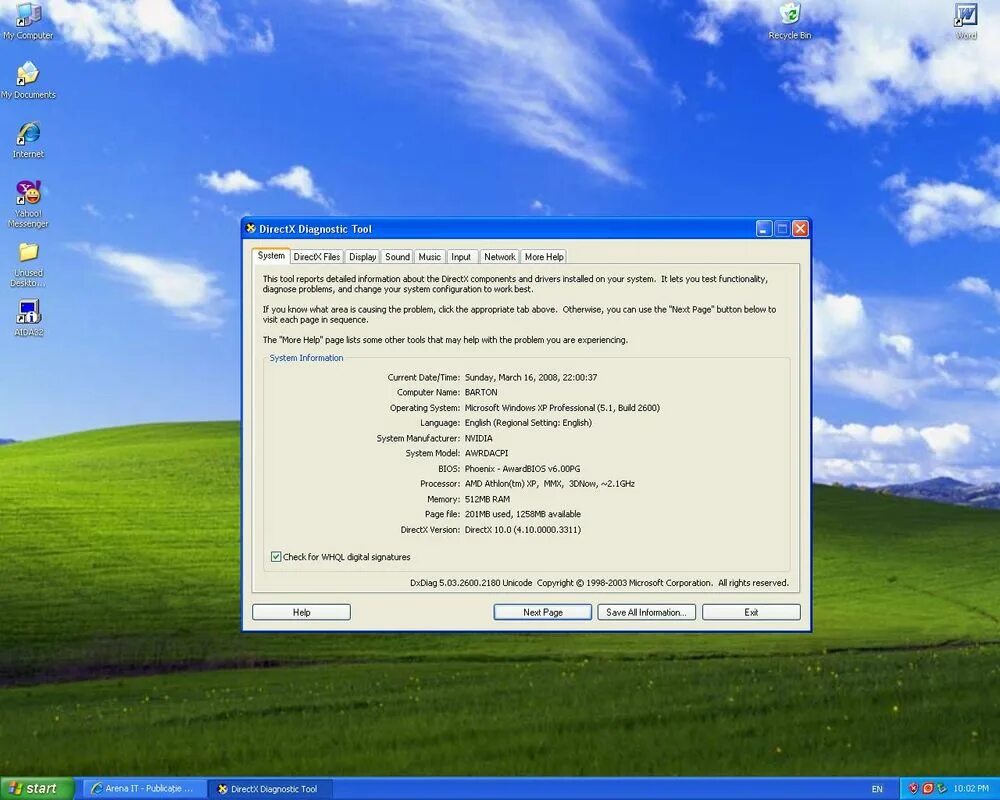Click the orange square system tray icon
The height and width of the screenshot is (800, 1000).
coord(927,789)
